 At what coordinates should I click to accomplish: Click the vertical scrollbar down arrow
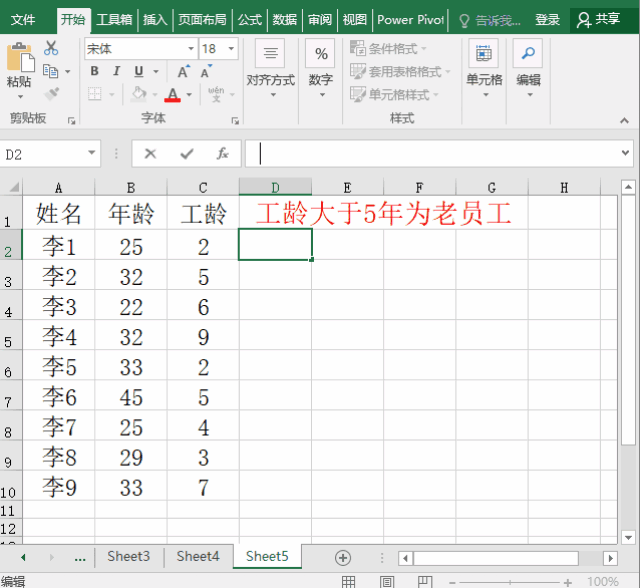[x=628, y=537]
